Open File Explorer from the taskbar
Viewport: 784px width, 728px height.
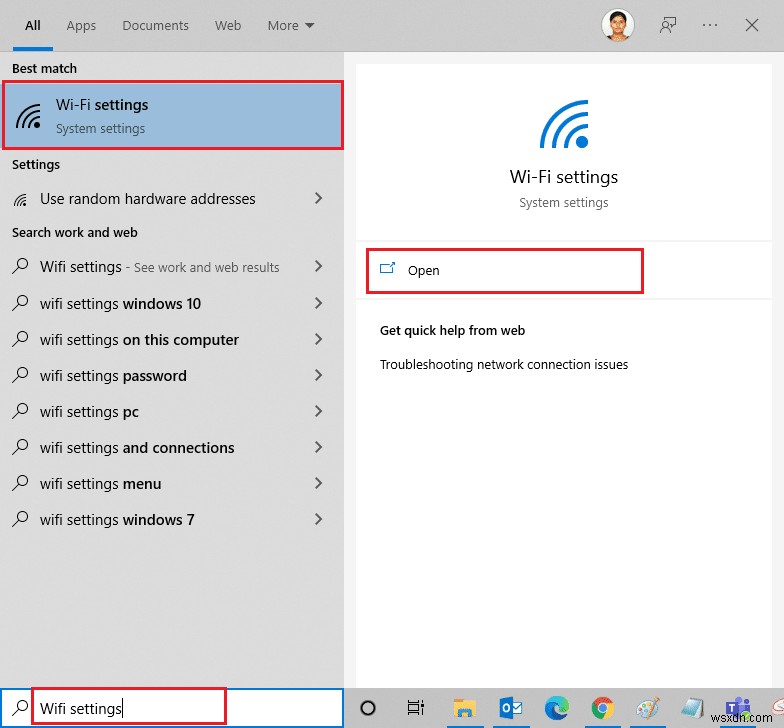tap(461, 708)
